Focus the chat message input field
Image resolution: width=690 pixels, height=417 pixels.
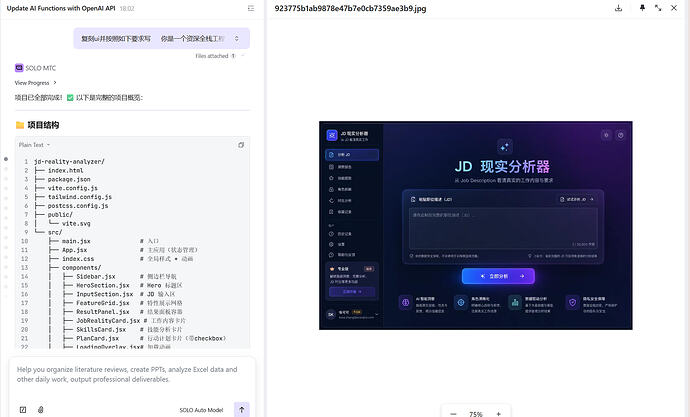[130, 373]
